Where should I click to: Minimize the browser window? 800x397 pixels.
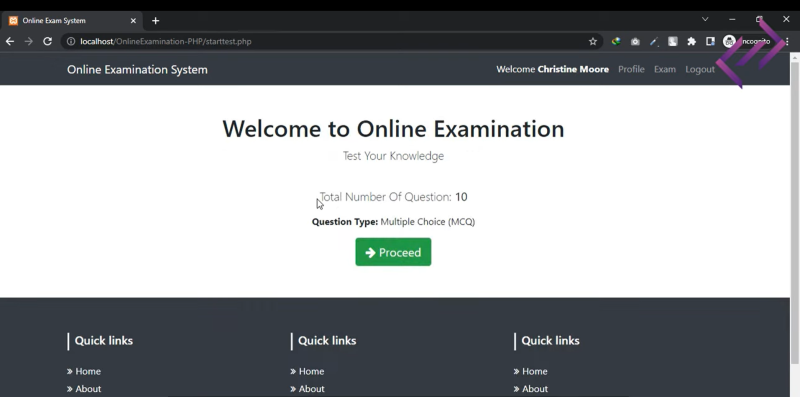(732, 19)
